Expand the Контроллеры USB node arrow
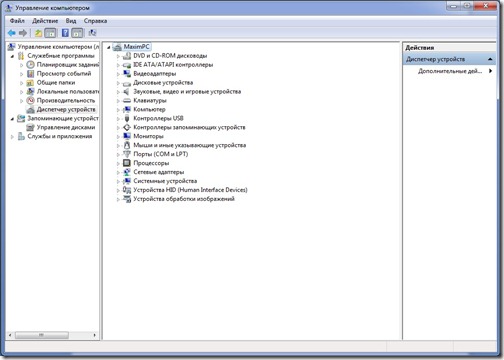 118,119
